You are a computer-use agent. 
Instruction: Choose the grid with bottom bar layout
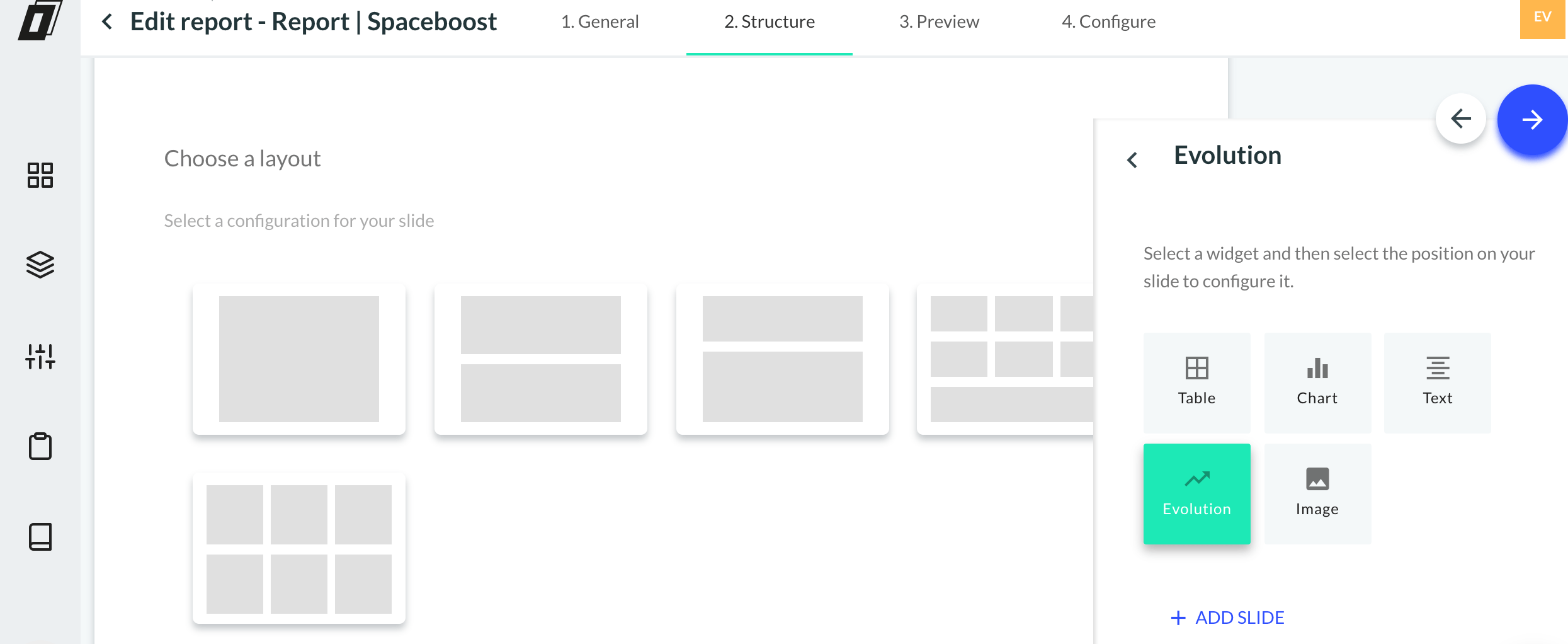[1006, 359]
